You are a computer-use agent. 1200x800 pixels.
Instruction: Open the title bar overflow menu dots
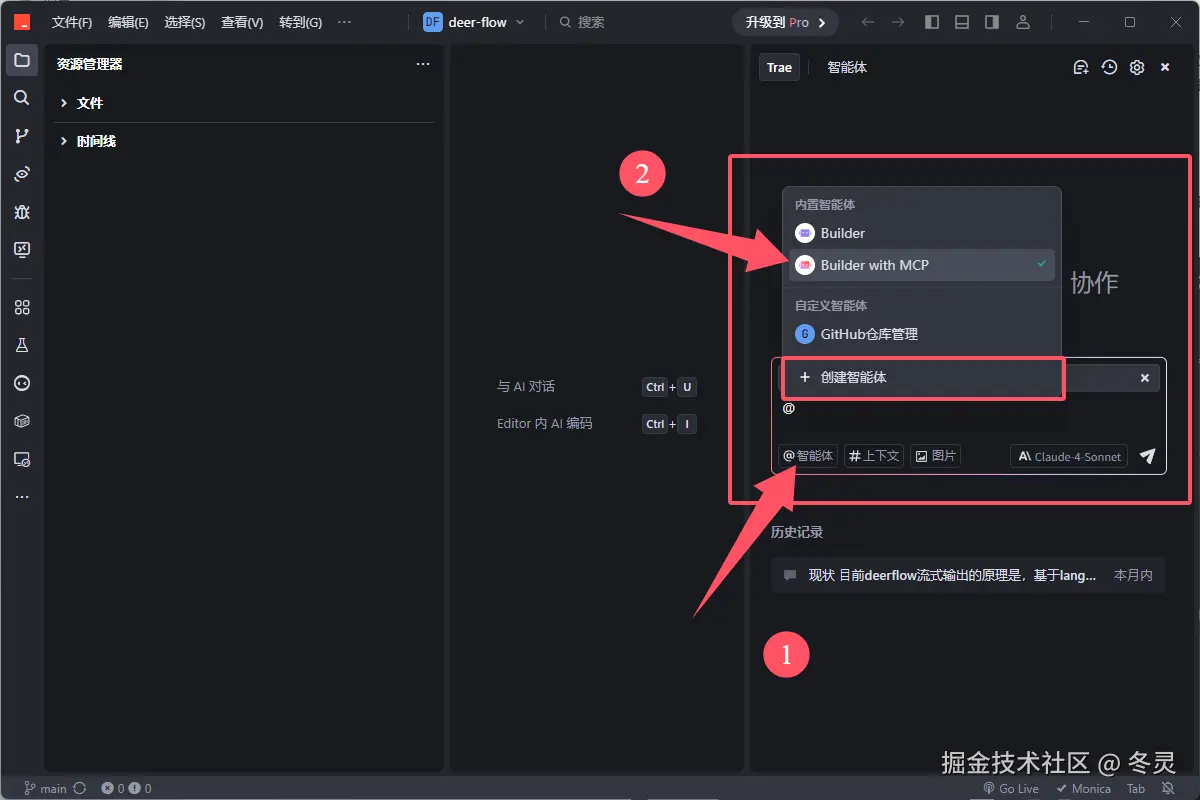click(345, 22)
